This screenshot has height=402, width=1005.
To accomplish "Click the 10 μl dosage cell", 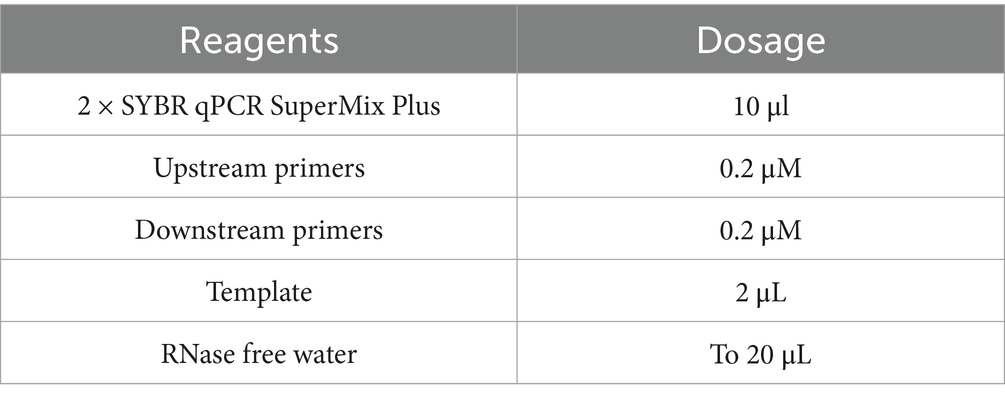I will tap(760, 107).
